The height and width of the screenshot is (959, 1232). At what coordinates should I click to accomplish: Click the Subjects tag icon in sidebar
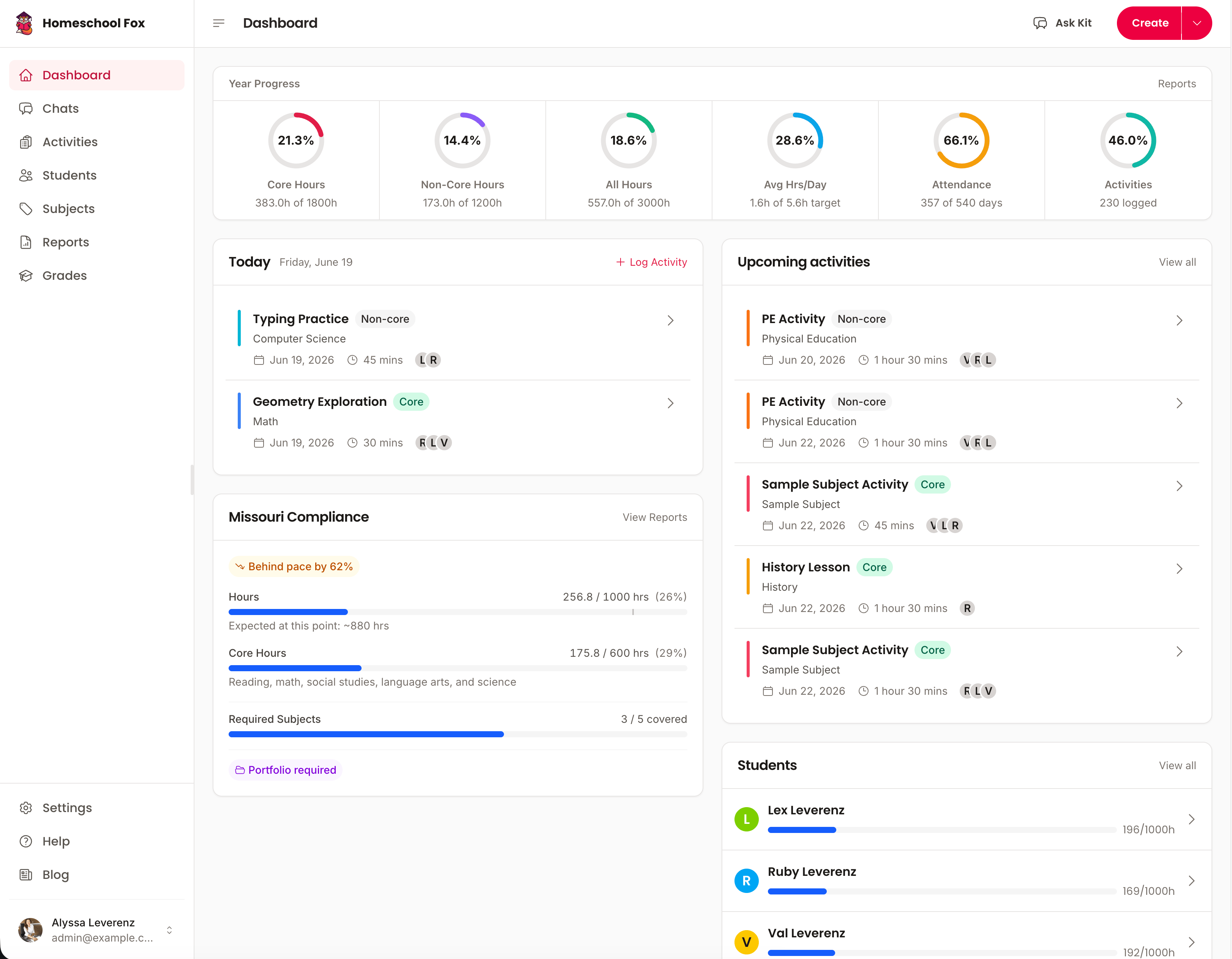pos(26,208)
